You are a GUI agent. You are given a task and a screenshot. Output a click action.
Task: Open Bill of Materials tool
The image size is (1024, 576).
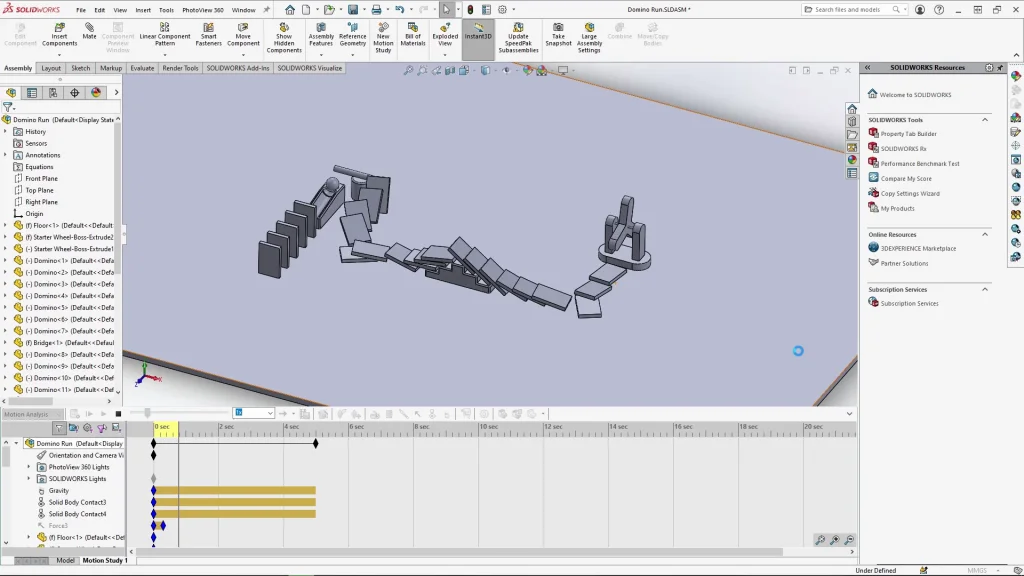(413, 34)
